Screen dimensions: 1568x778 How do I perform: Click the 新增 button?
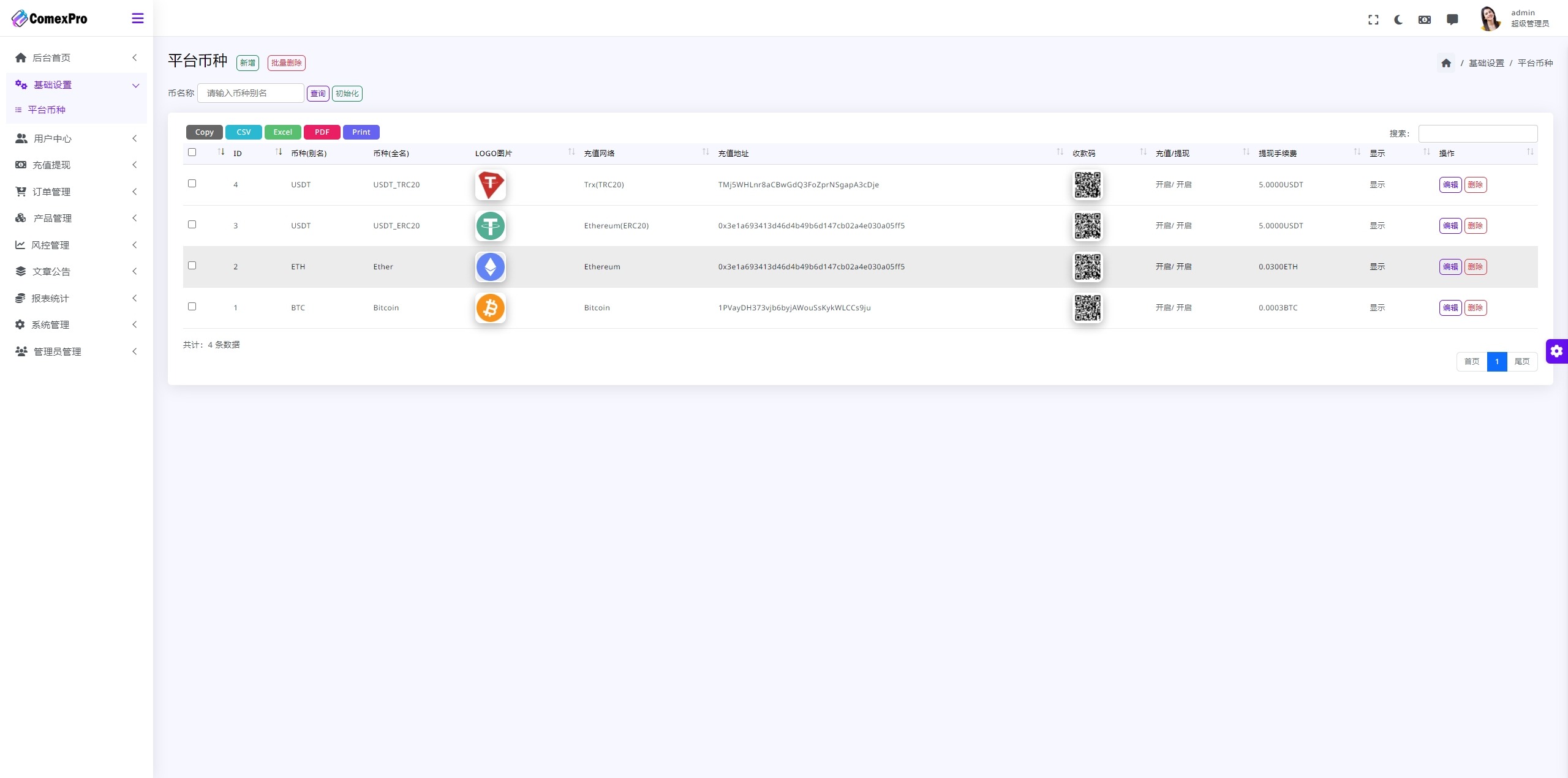pyautogui.click(x=246, y=63)
